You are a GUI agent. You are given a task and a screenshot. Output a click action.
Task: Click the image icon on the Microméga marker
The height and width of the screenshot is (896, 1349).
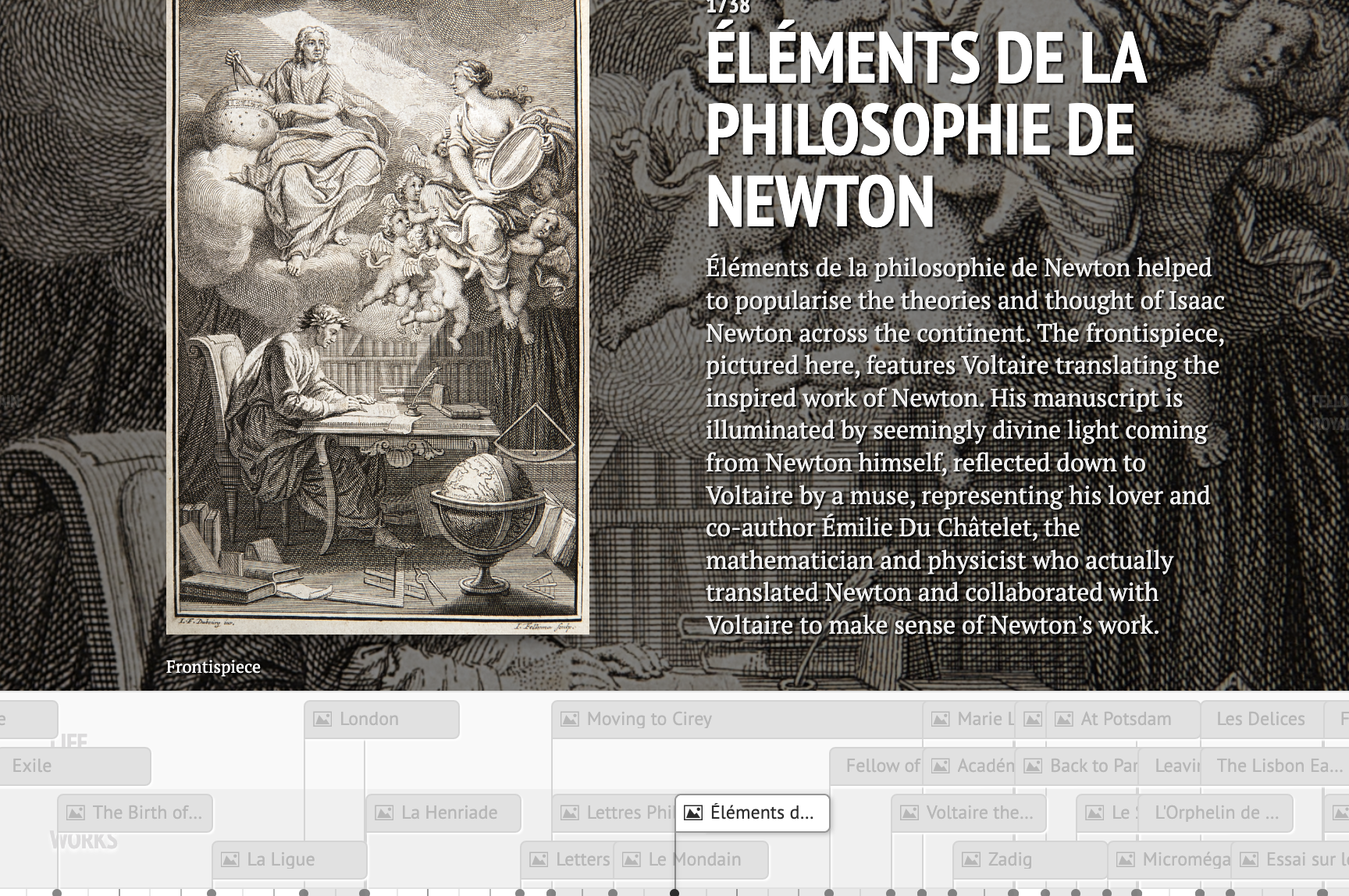(x=1126, y=860)
